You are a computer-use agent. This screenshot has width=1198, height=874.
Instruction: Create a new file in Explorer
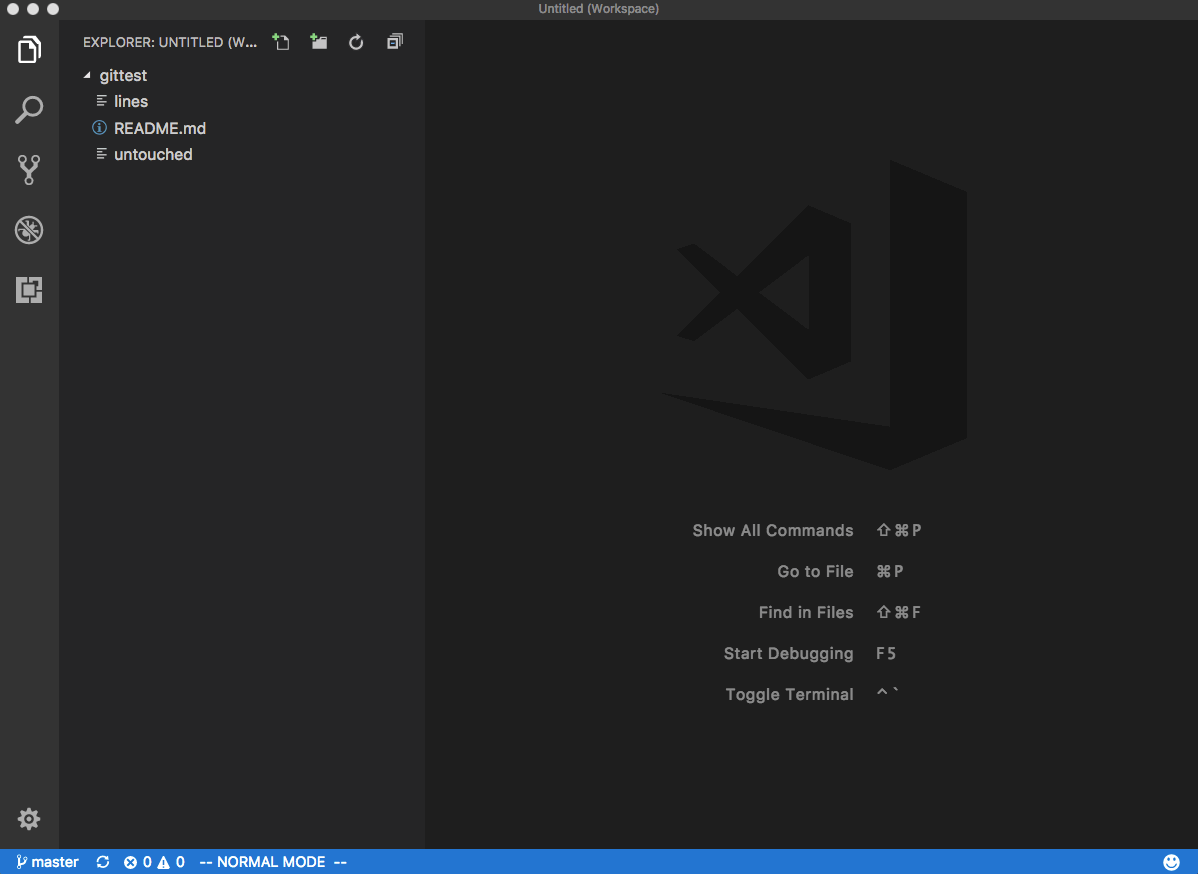[x=281, y=42]
